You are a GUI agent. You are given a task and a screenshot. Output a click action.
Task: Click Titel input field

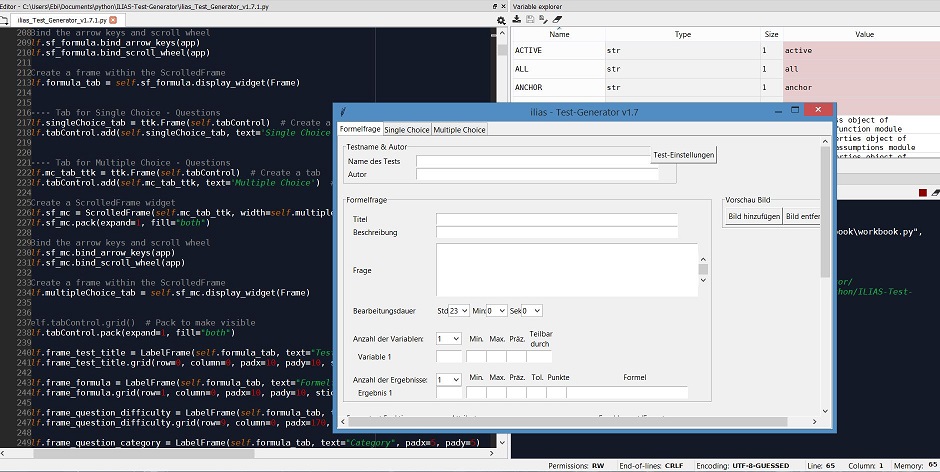click(557, 220)
